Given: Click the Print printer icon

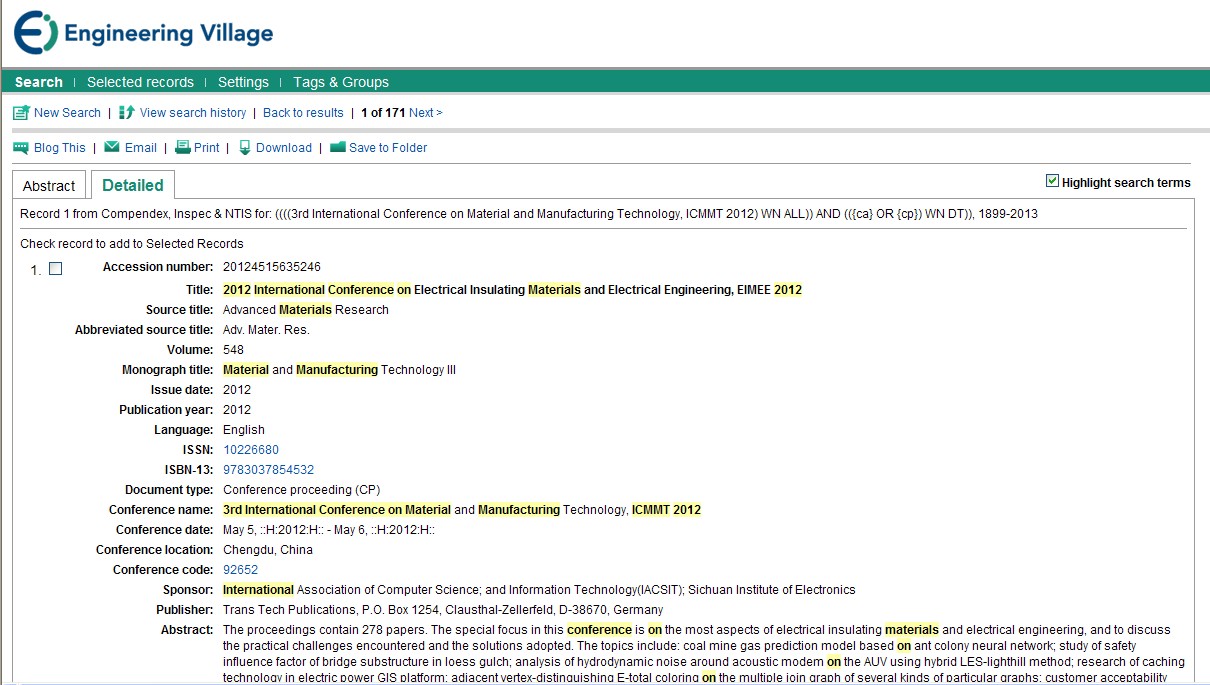Looking at the screenshot, I should click(183, 147).
